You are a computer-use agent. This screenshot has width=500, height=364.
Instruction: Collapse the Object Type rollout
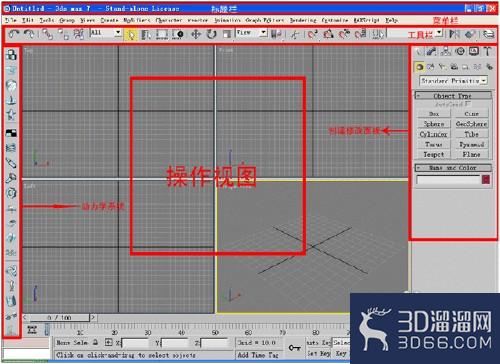pos(453,96)
